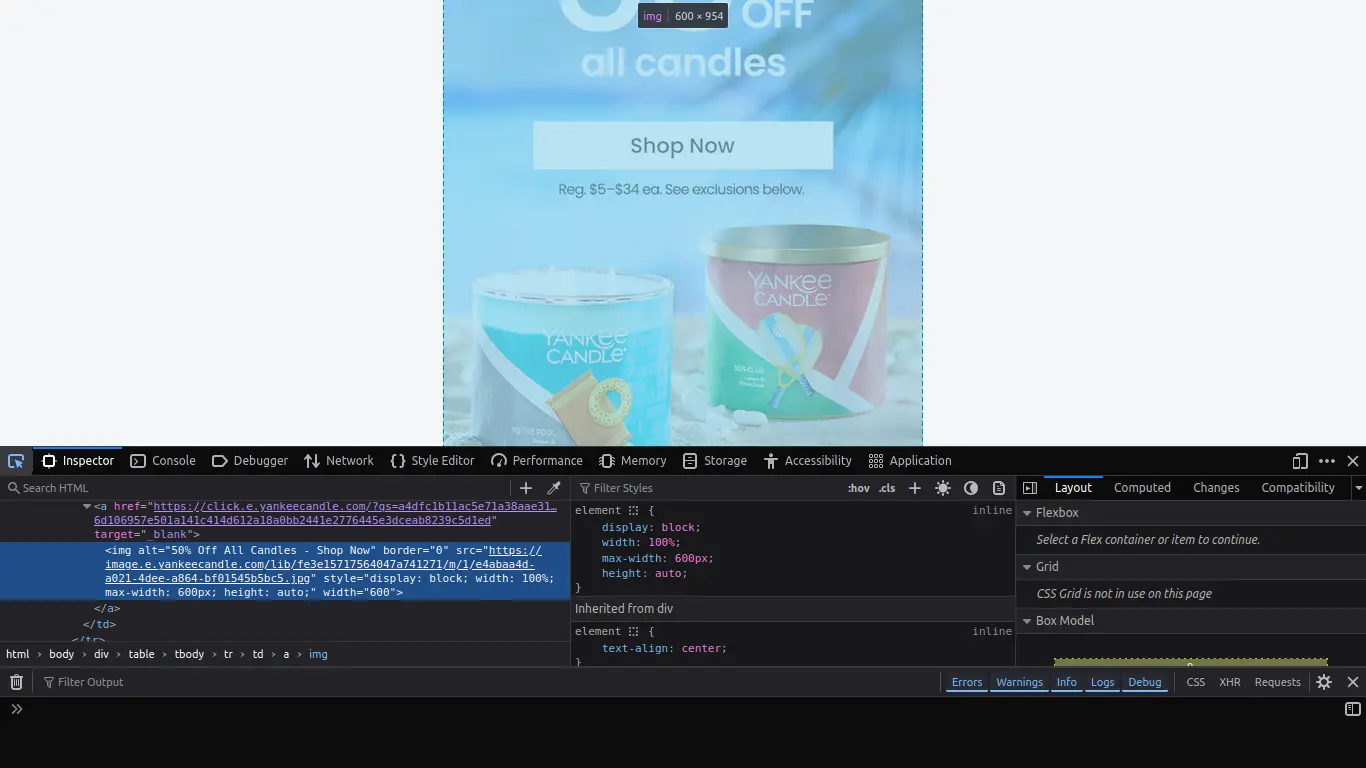Toggle the :hov pseudo-class panel
Image resolution: width=1366 pixels, height=768 pixels.
coord(858,488)
